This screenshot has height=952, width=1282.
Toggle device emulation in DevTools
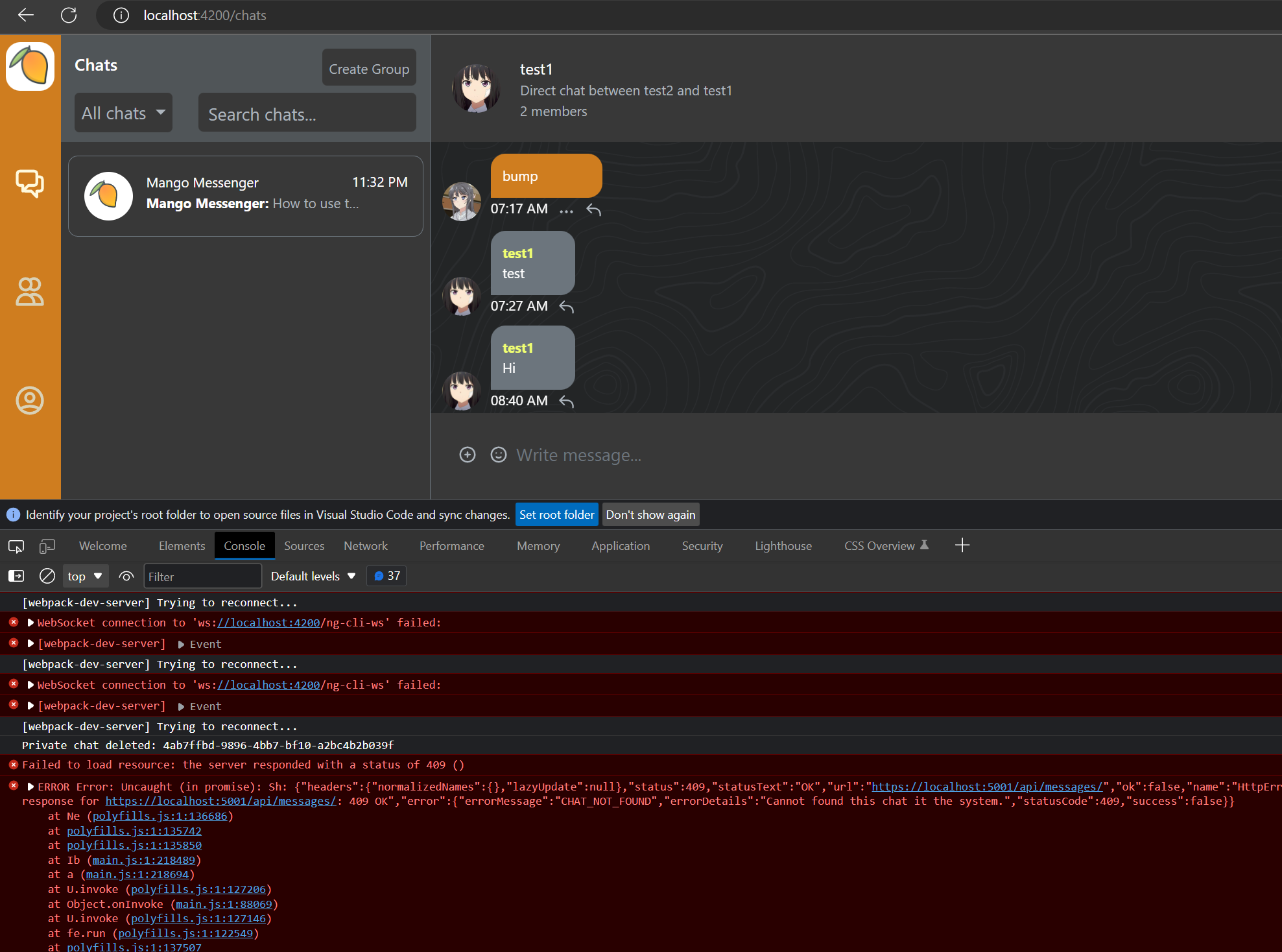(47, 546)
